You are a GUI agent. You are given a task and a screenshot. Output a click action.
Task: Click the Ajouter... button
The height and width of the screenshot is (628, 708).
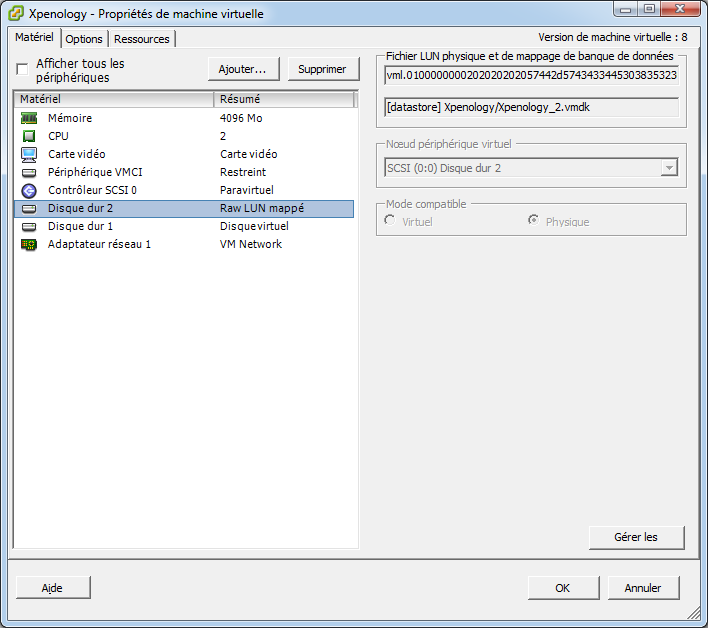click(243, 69)
